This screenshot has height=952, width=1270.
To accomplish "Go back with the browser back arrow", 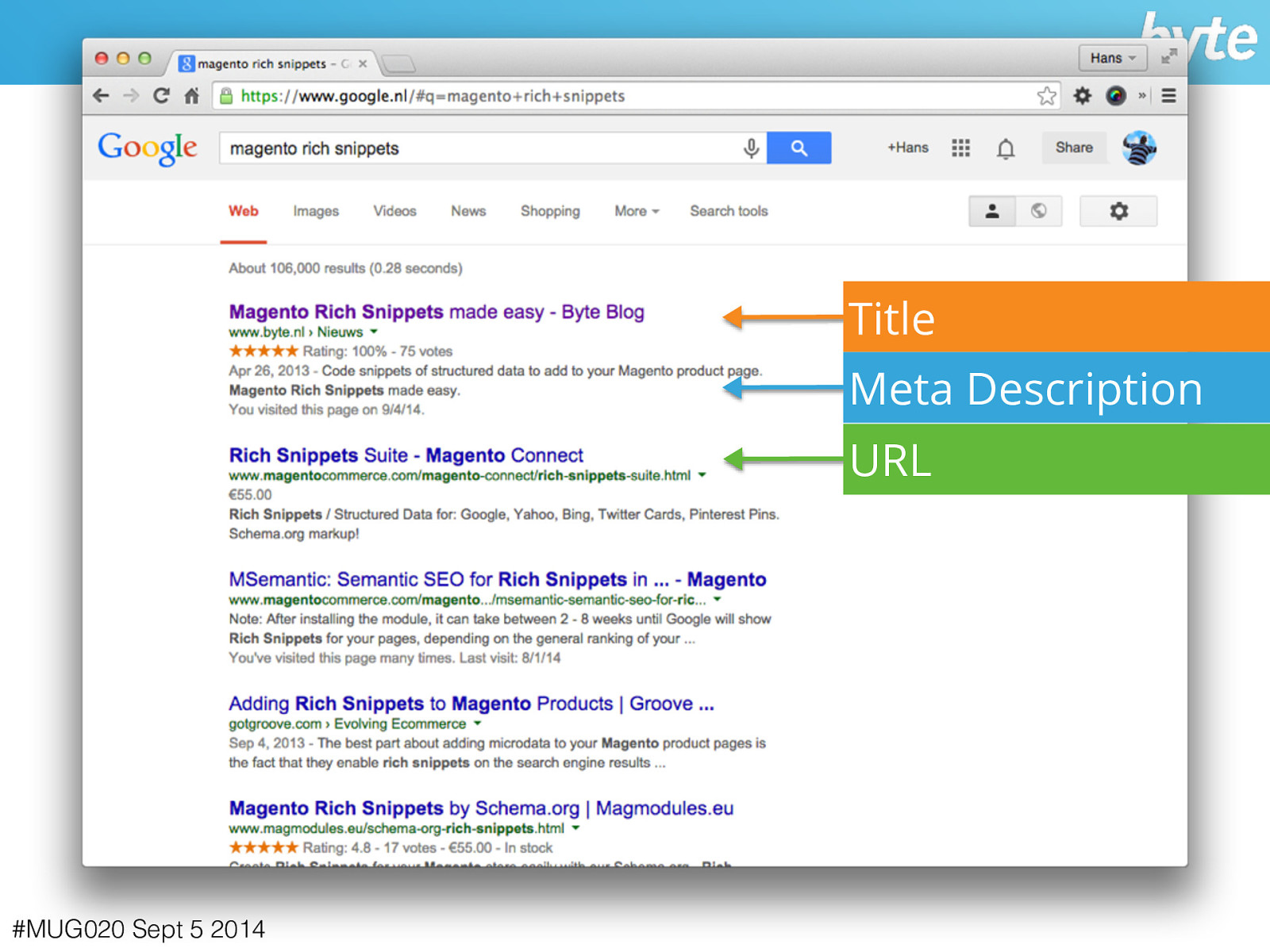I will tap(101, 96).
